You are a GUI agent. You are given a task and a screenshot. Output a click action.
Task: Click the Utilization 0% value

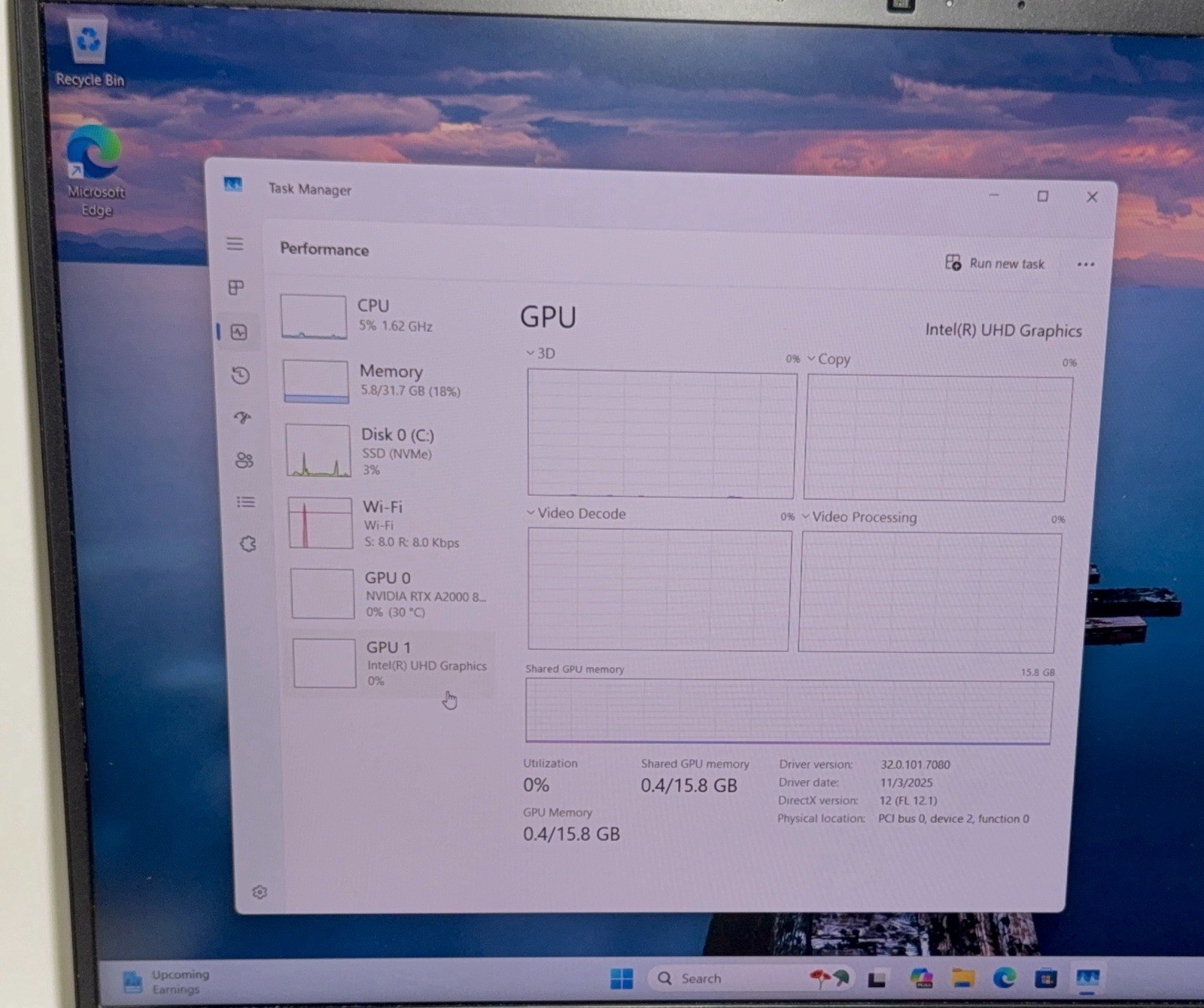pos(536,785)
